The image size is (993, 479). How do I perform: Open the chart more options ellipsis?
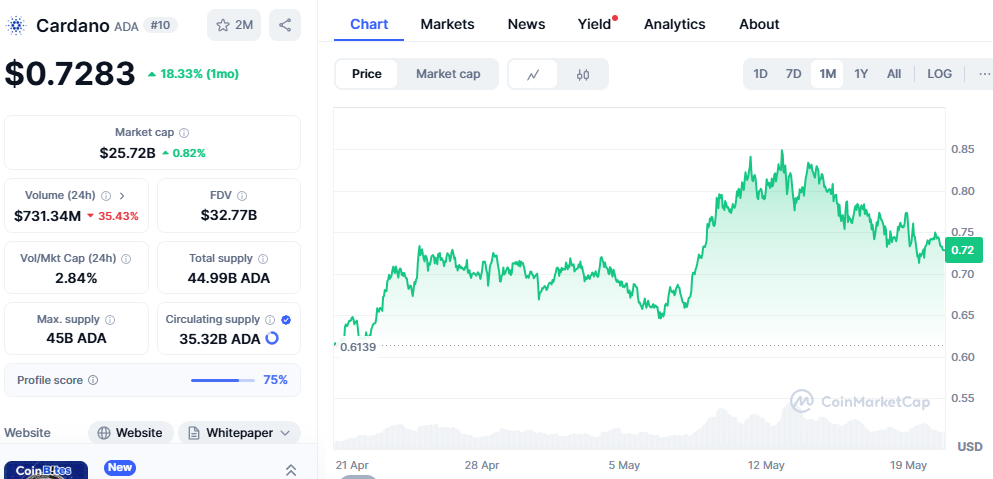[x=984, y=74]
